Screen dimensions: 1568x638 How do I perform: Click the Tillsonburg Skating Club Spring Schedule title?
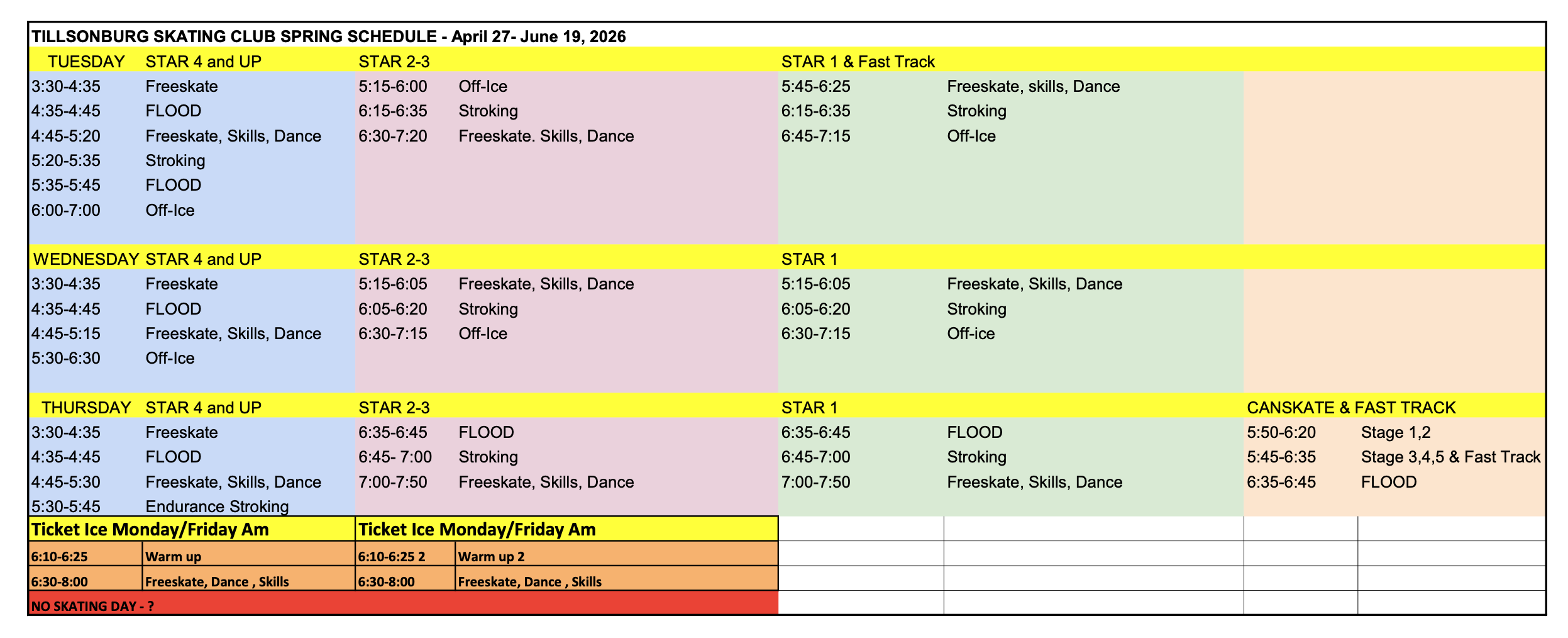point(328,36)
